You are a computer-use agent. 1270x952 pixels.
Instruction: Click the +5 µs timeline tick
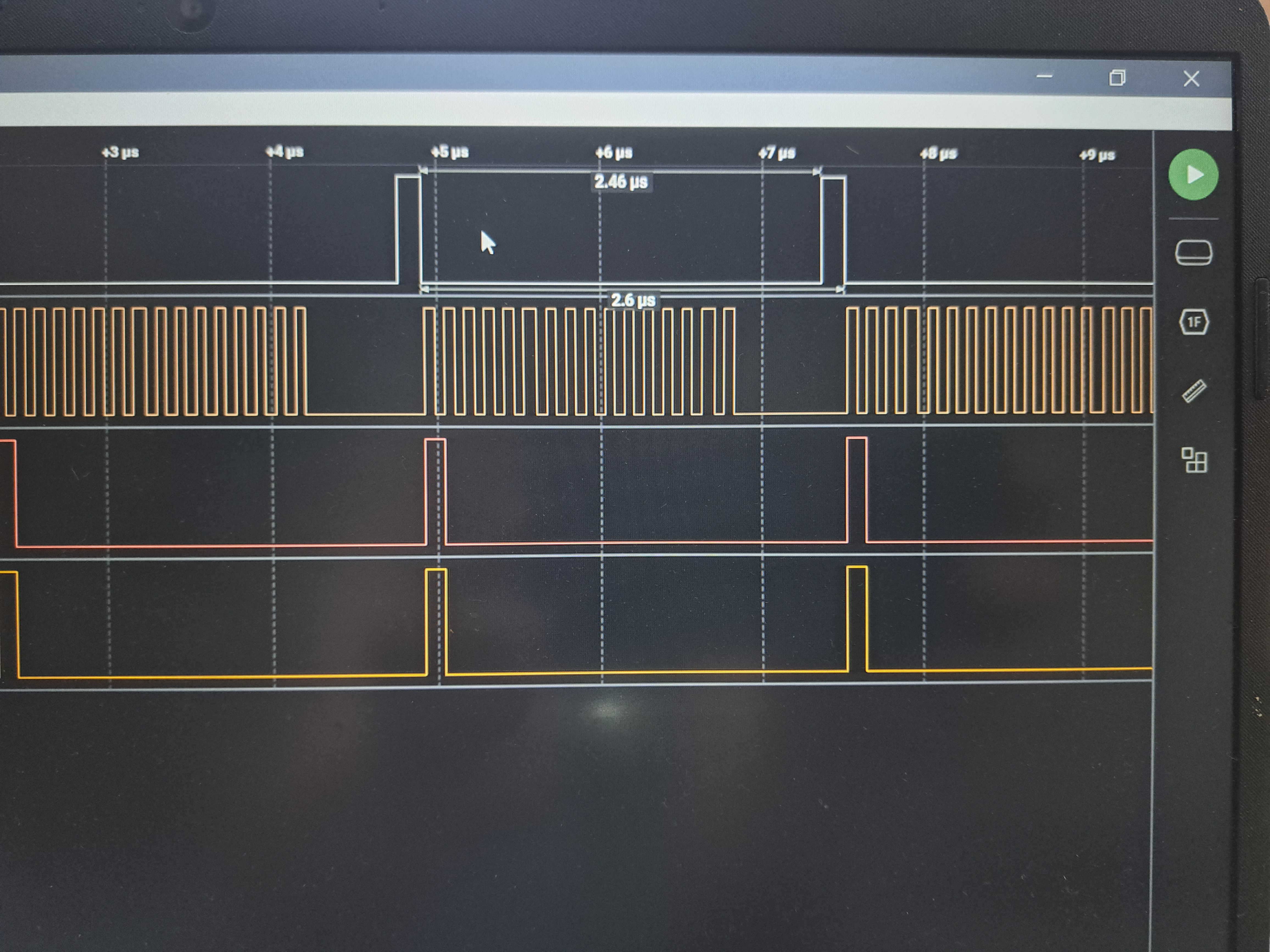tap(450, 152)
